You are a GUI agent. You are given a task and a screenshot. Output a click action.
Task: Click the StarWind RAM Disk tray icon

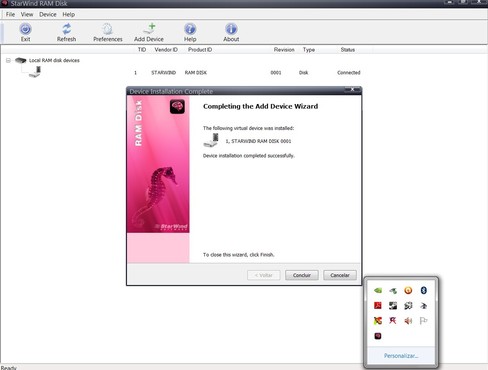point(378,336)
